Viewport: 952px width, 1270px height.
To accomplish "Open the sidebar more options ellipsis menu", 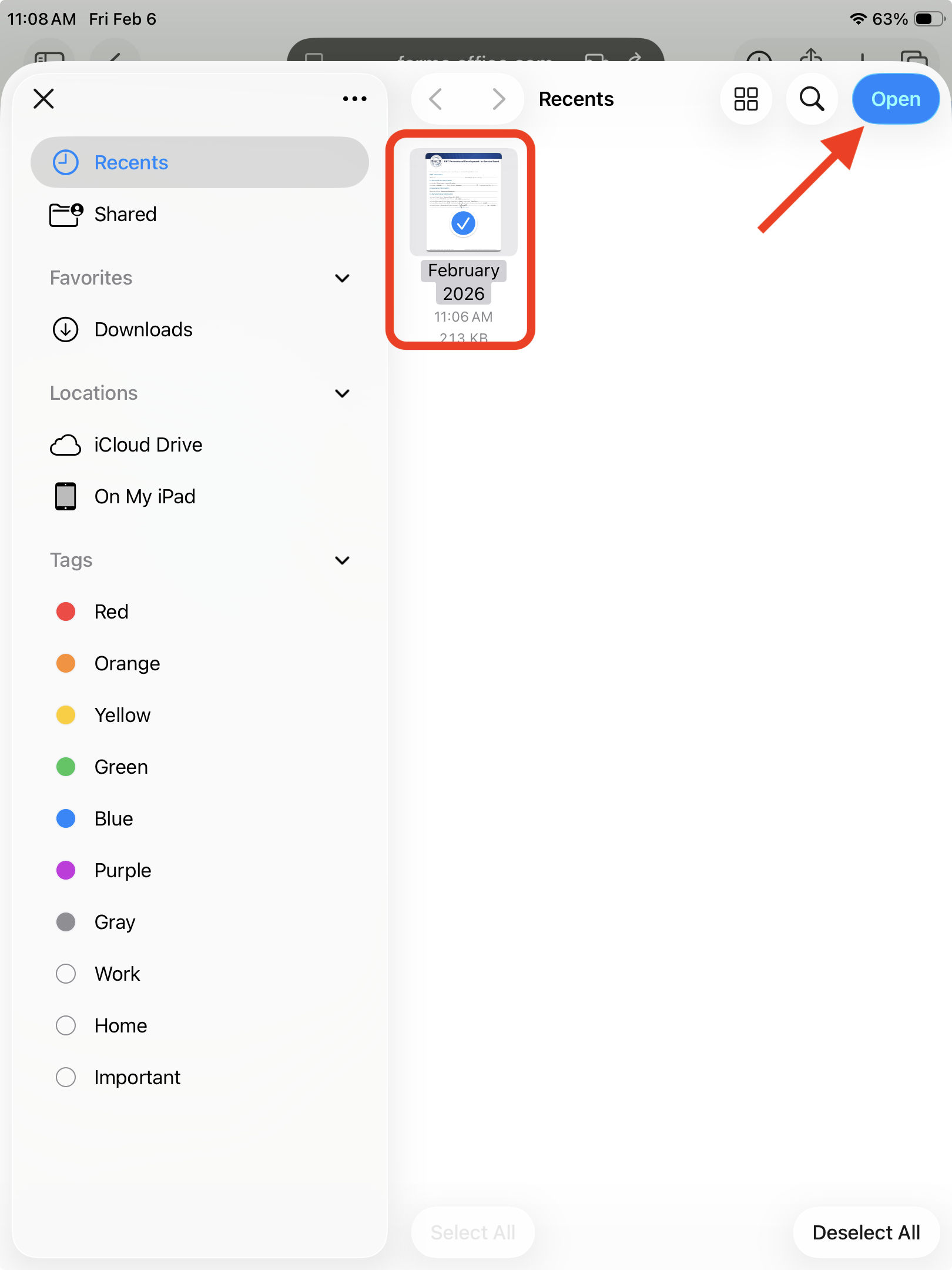I will (x=355, y=99).
